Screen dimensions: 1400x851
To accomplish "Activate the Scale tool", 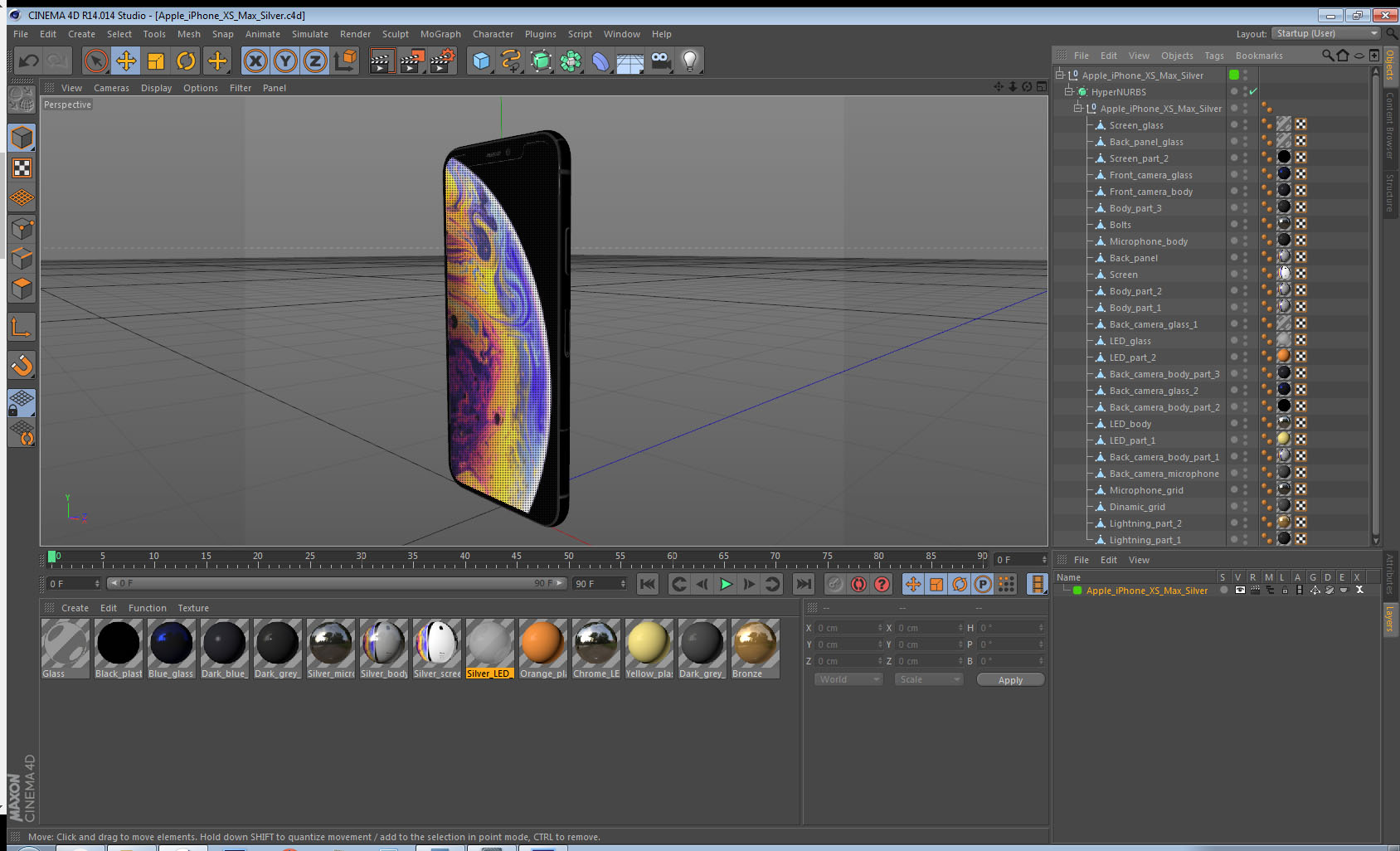I will tap(156, 61).
